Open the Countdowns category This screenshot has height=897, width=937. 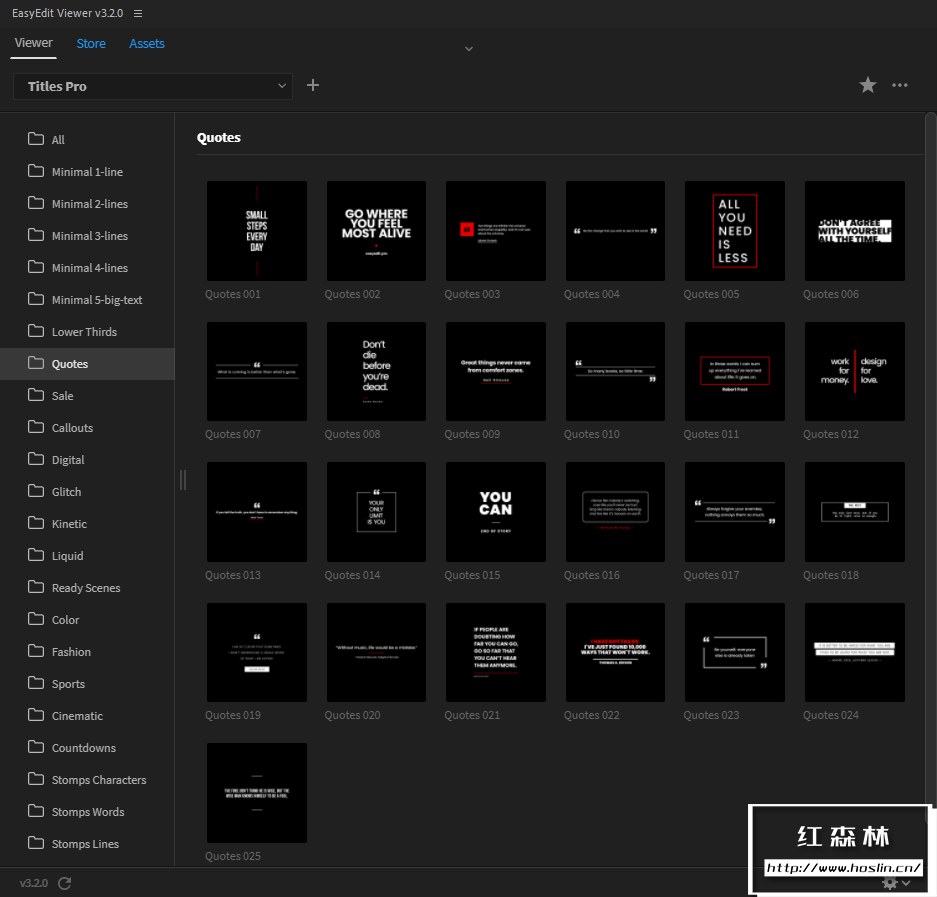click(x=83, y=748)
